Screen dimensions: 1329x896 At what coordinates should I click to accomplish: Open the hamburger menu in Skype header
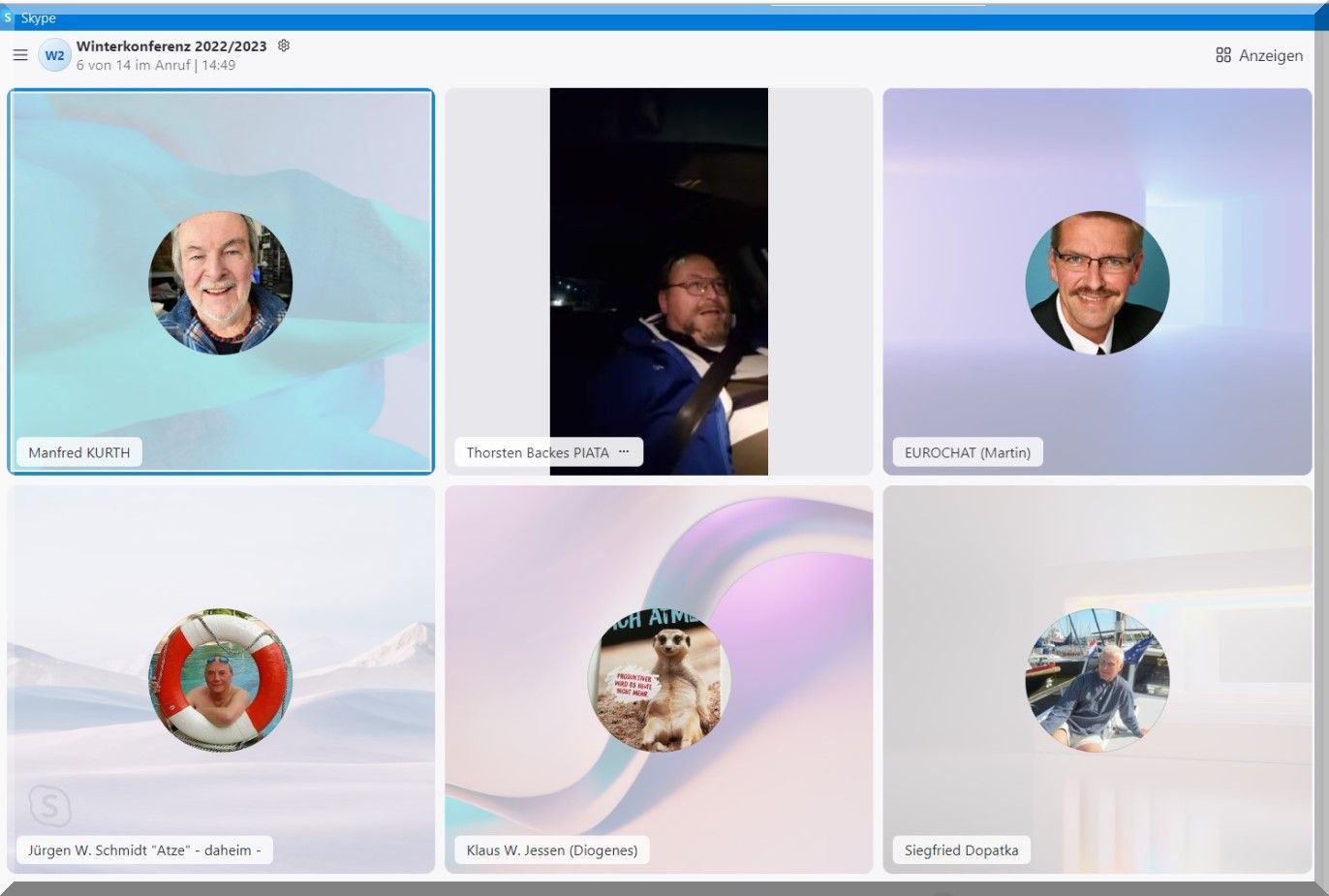[19, 55]
